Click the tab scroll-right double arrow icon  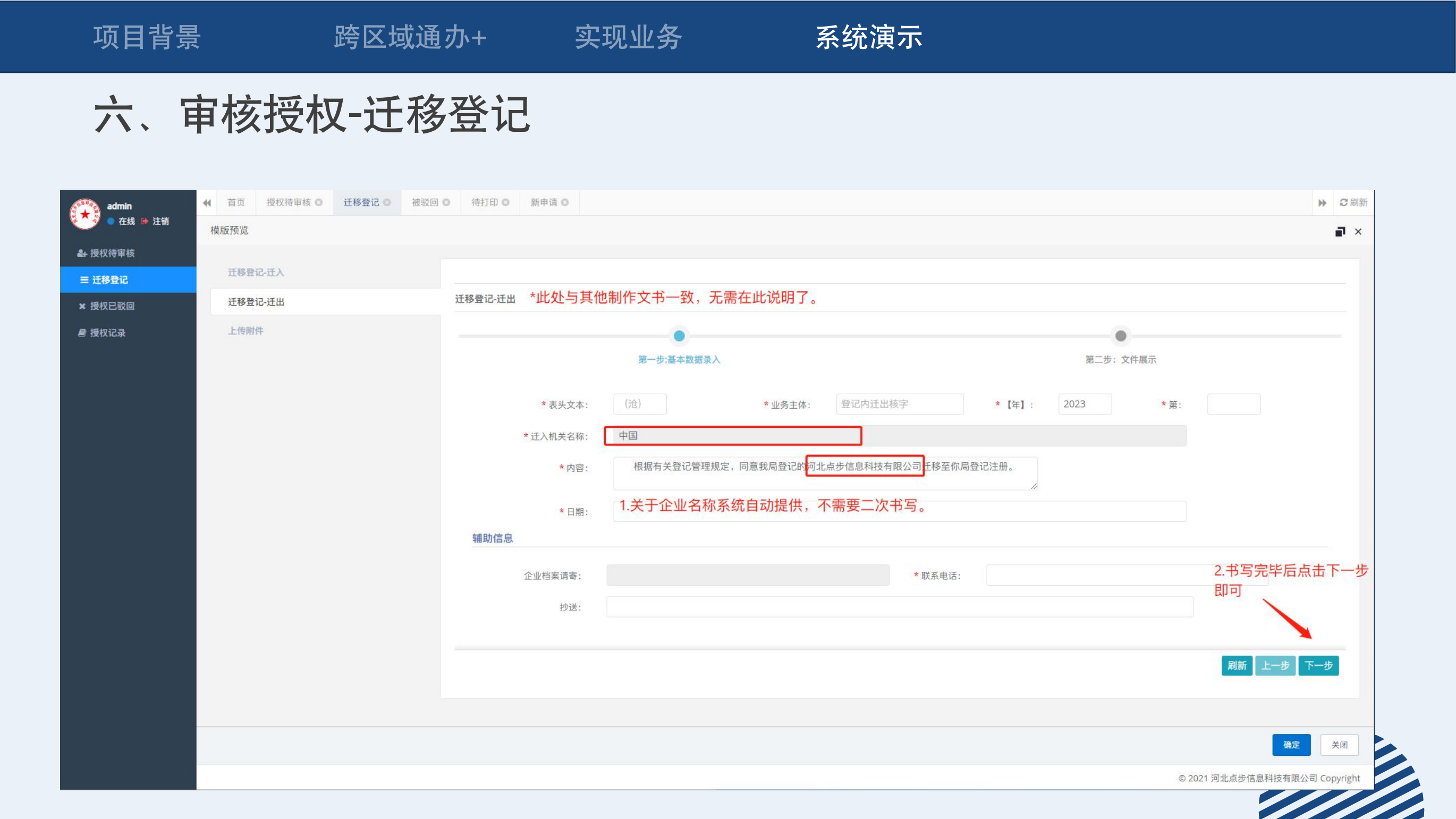1322,203
